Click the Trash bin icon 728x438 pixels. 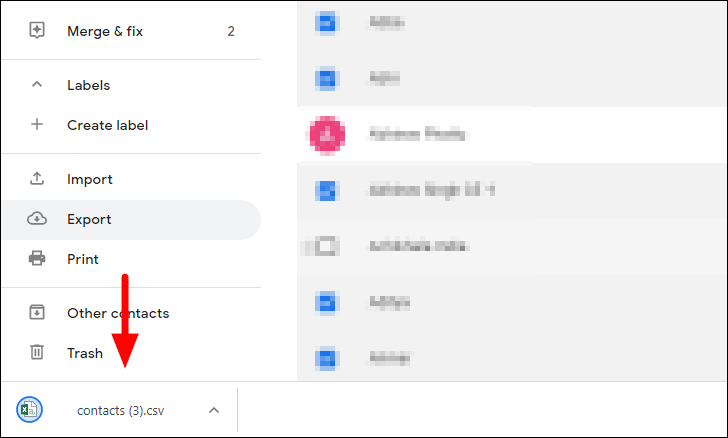[37, 353]
